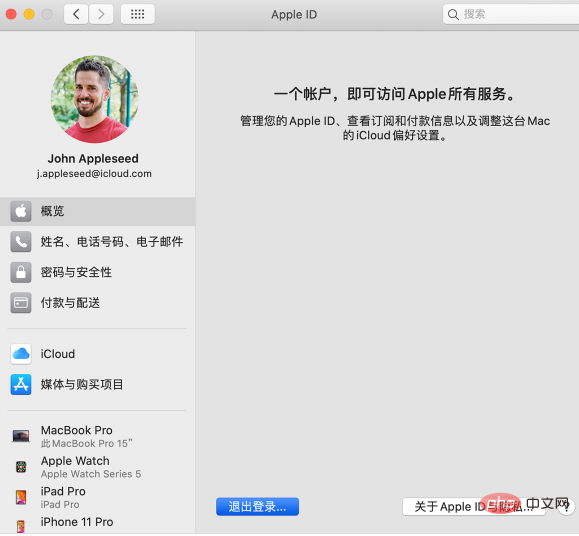Viewport: 579px width, 536px height.
Task: Click the phone icon in the sidebar
Action: (x=21, y=242)
